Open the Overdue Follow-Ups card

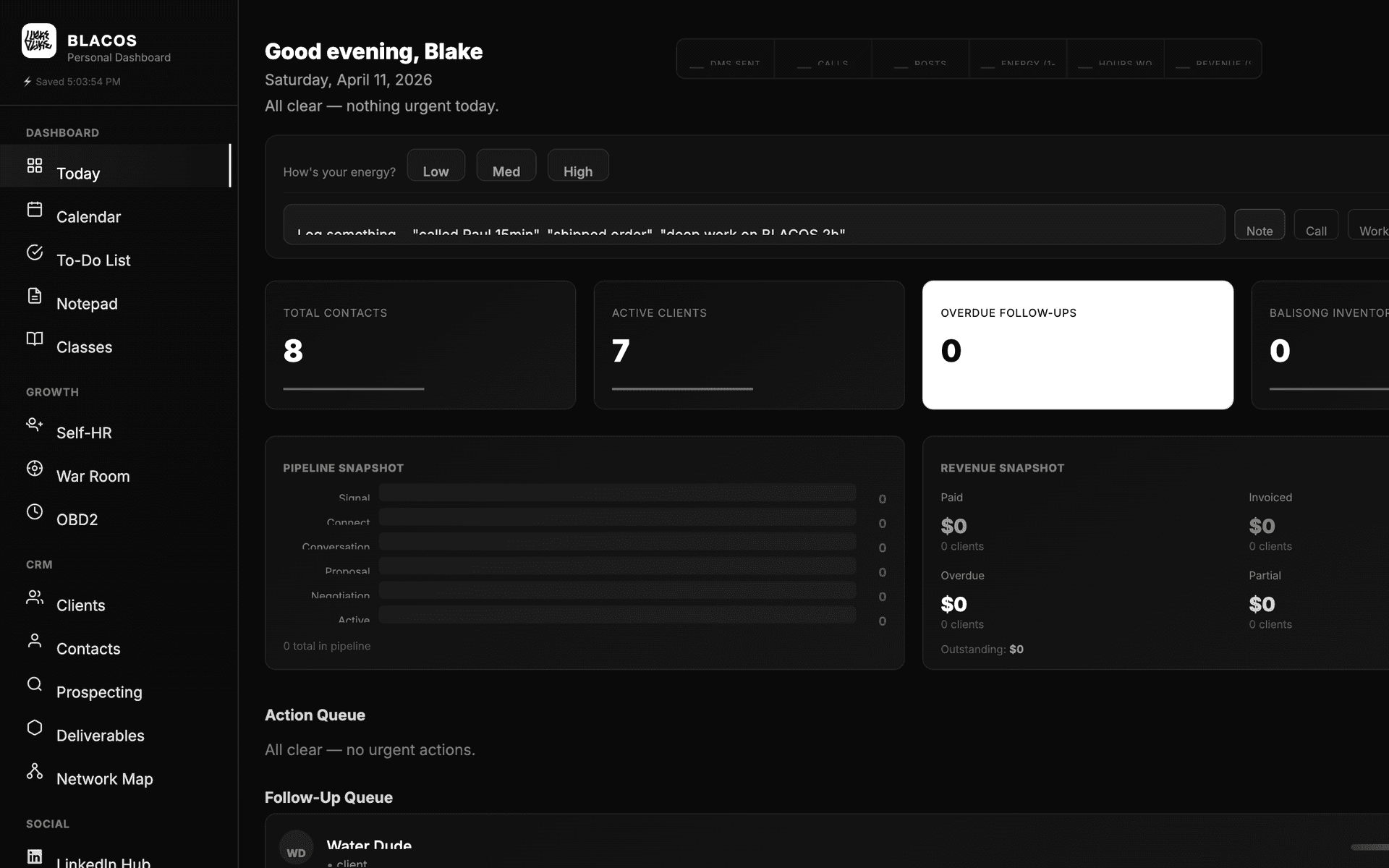[x=1077, y=345]
